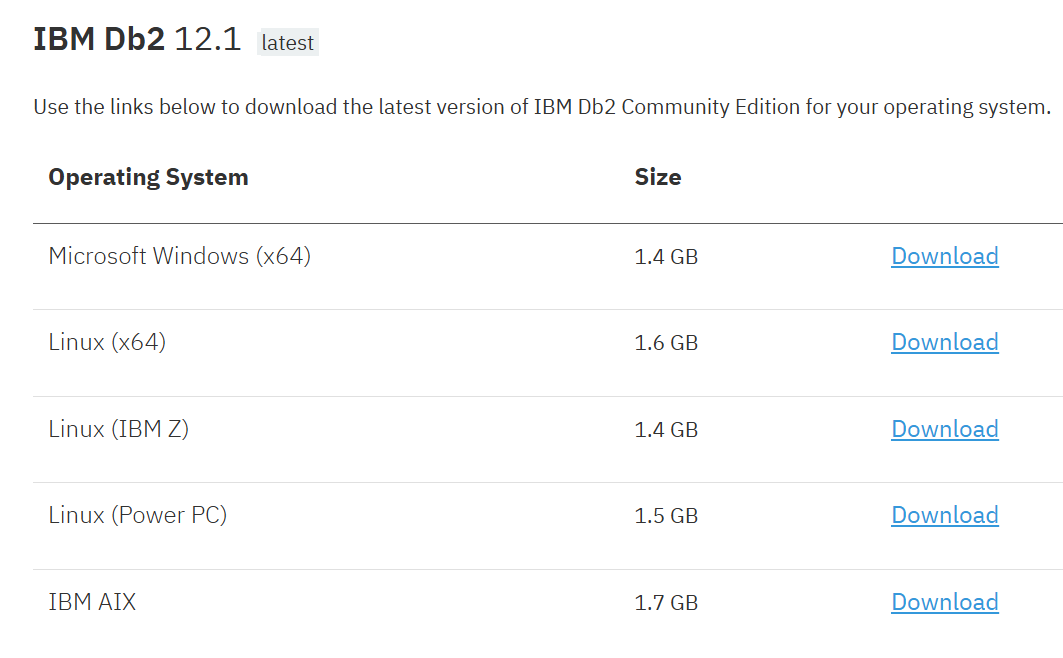Download the Linux (Power PC) edition
The height and width of the screenshot is (658, 1063).
click(944, 515)
